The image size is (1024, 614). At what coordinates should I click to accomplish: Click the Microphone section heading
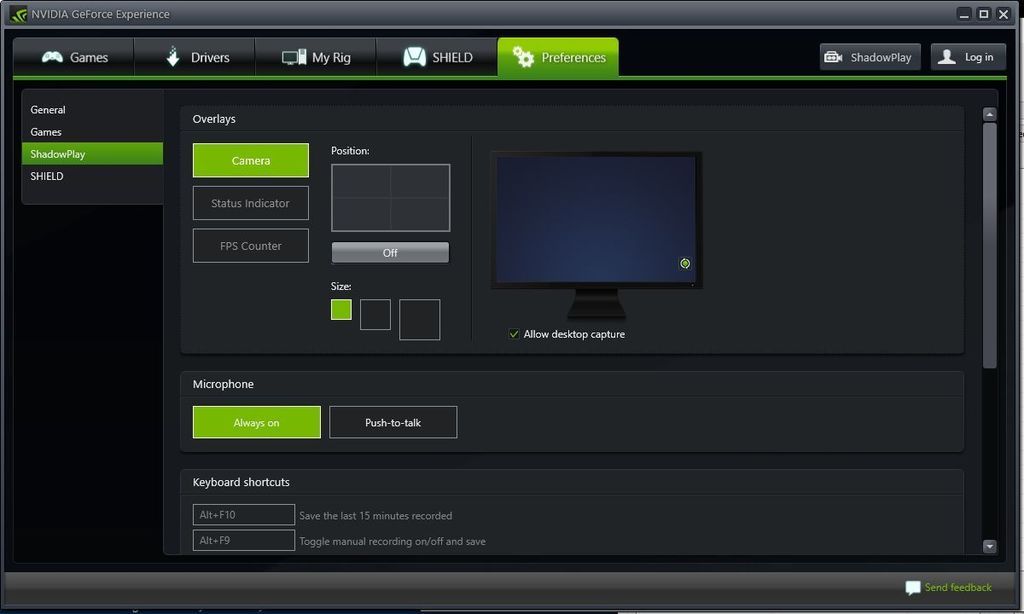coord(223,384)
